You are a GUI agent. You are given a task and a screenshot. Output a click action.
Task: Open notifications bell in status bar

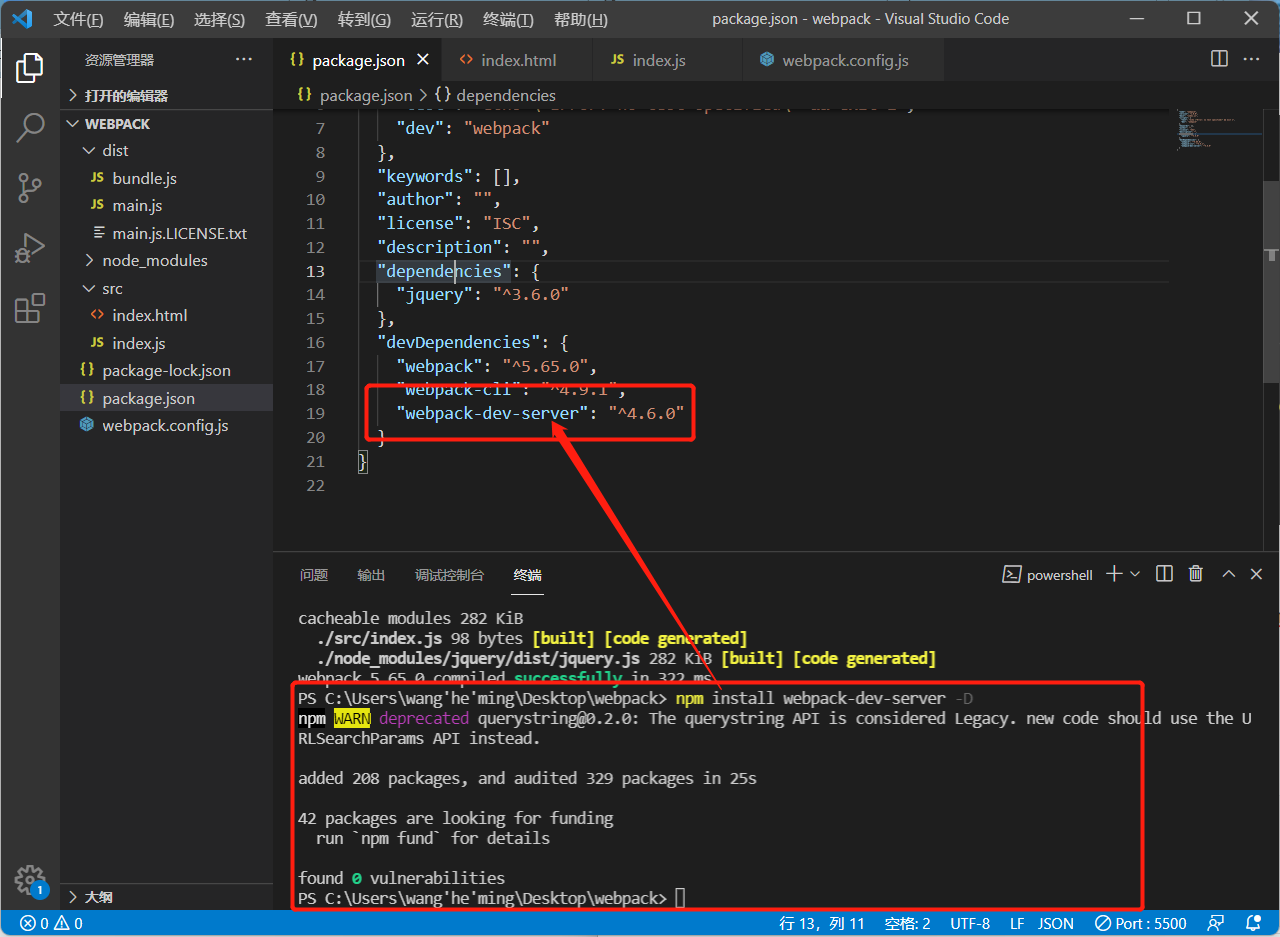tap(1254, 924)
